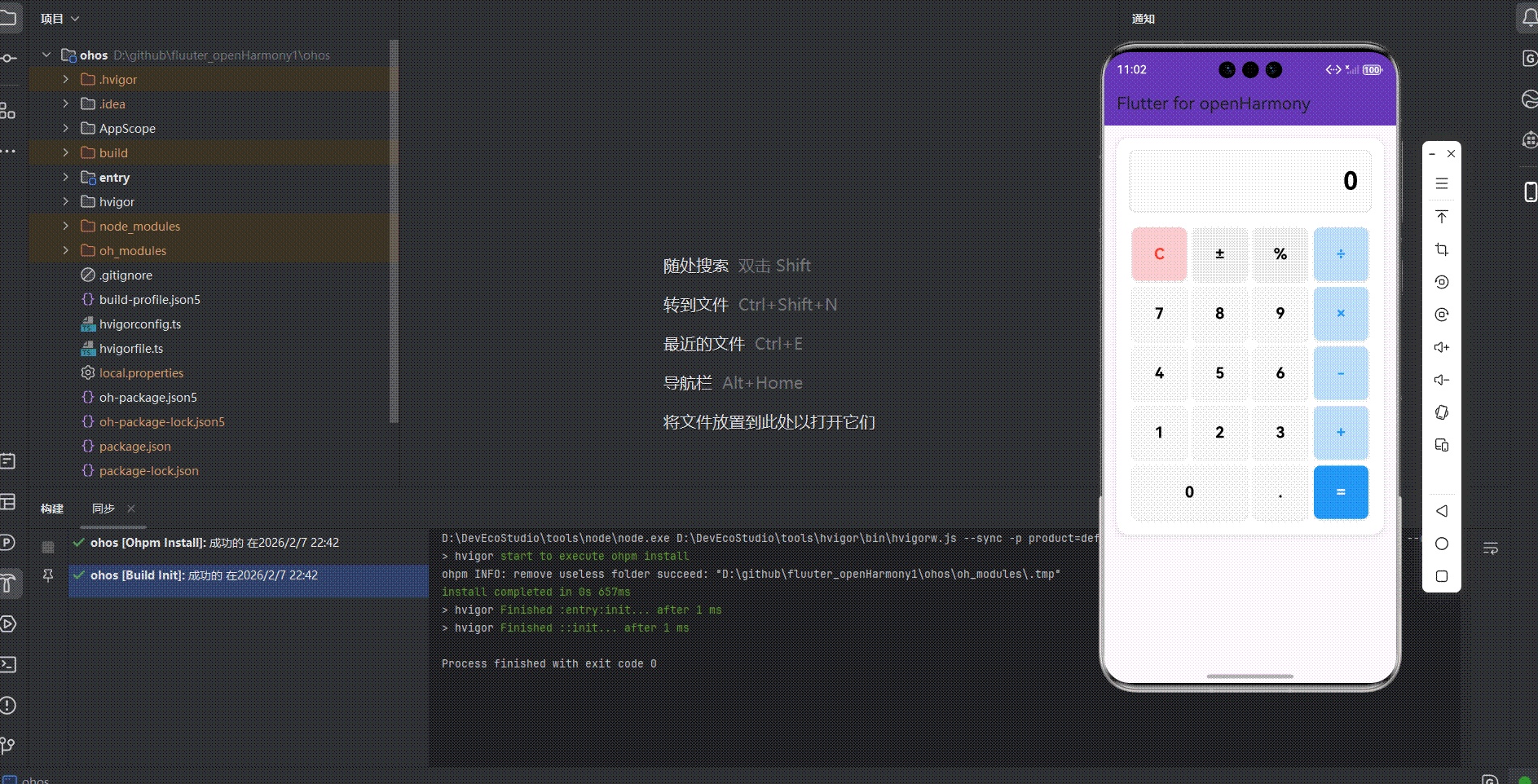Open package.json file

tap(134, 446)
